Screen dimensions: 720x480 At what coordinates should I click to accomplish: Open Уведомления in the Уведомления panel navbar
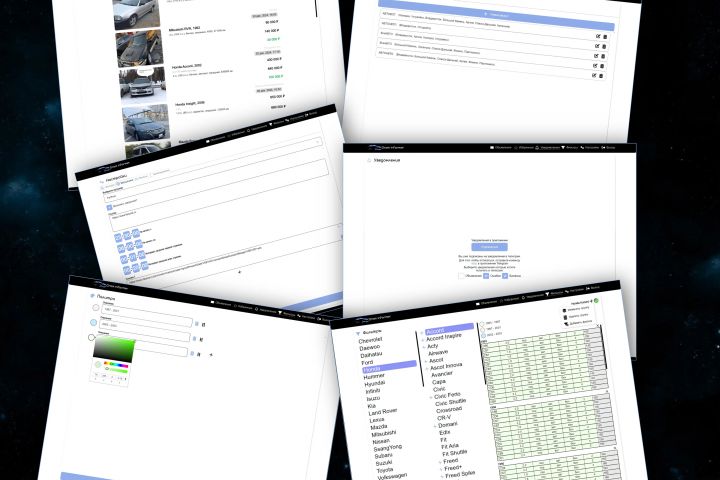coord(547,147)
